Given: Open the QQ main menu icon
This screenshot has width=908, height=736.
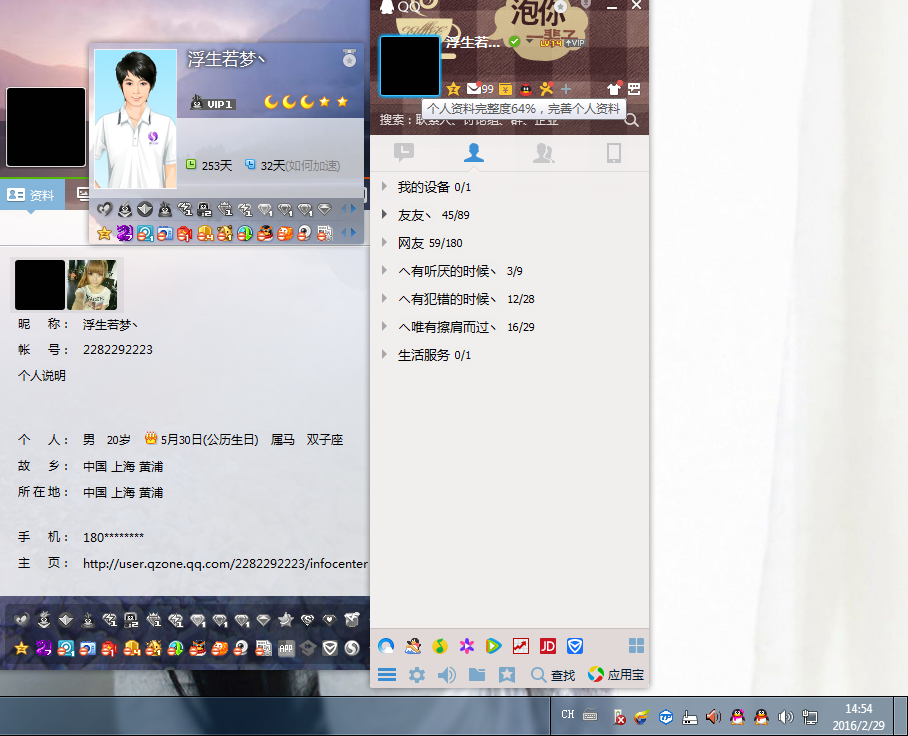Looking at the screenshot, I should coord(387,675).
